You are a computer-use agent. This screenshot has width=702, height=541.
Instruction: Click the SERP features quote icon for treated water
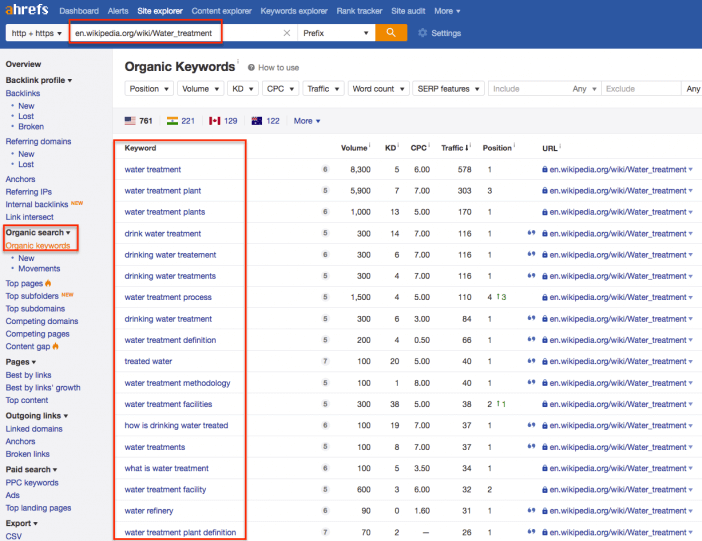pos(531,361)
